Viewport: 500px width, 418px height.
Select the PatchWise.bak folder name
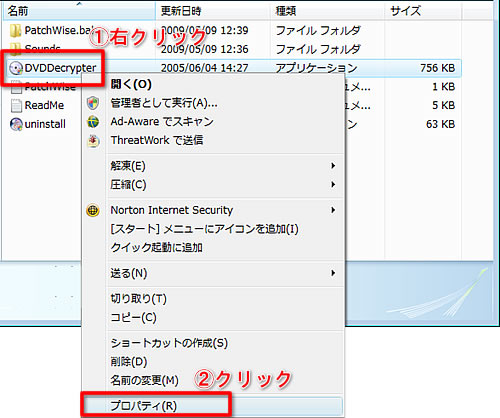[58, 31]
